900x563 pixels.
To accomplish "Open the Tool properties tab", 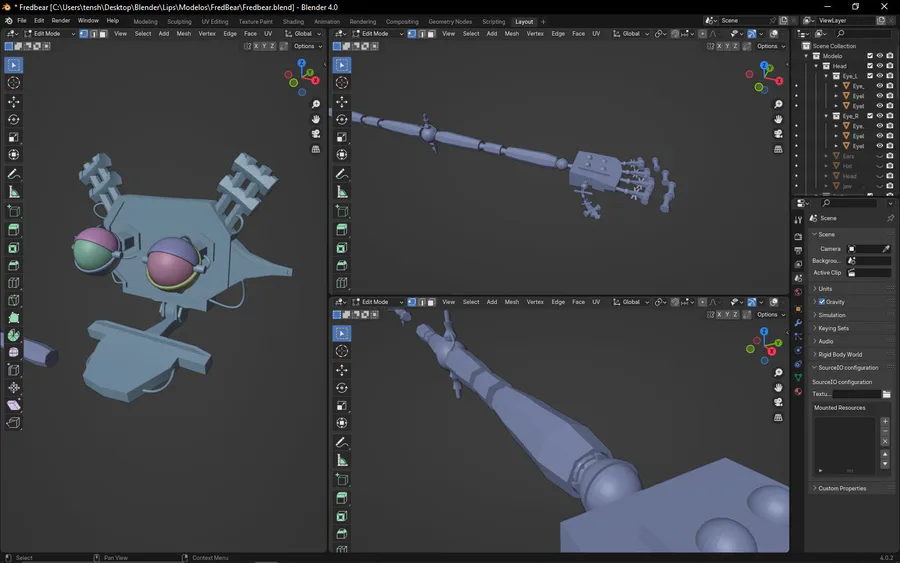I will 798,220.
